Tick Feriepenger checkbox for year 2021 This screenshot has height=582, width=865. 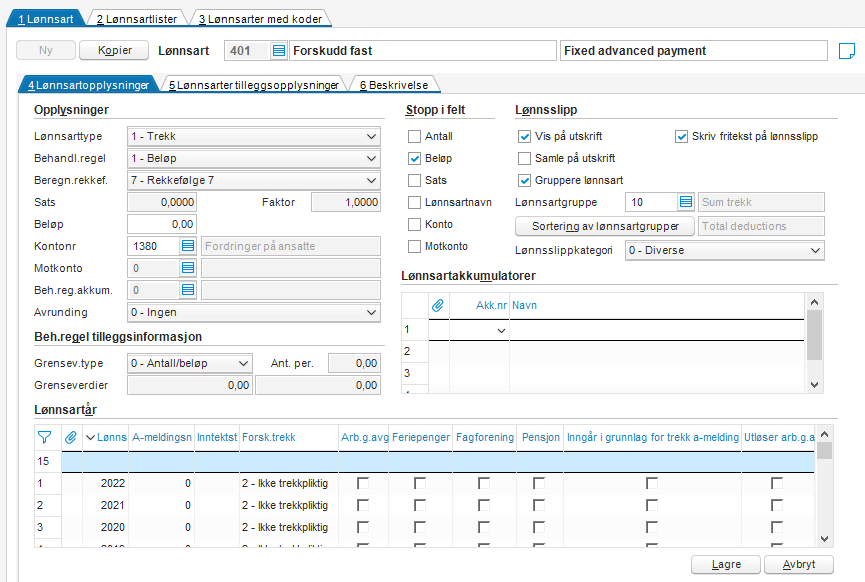(x=419, y=505)
